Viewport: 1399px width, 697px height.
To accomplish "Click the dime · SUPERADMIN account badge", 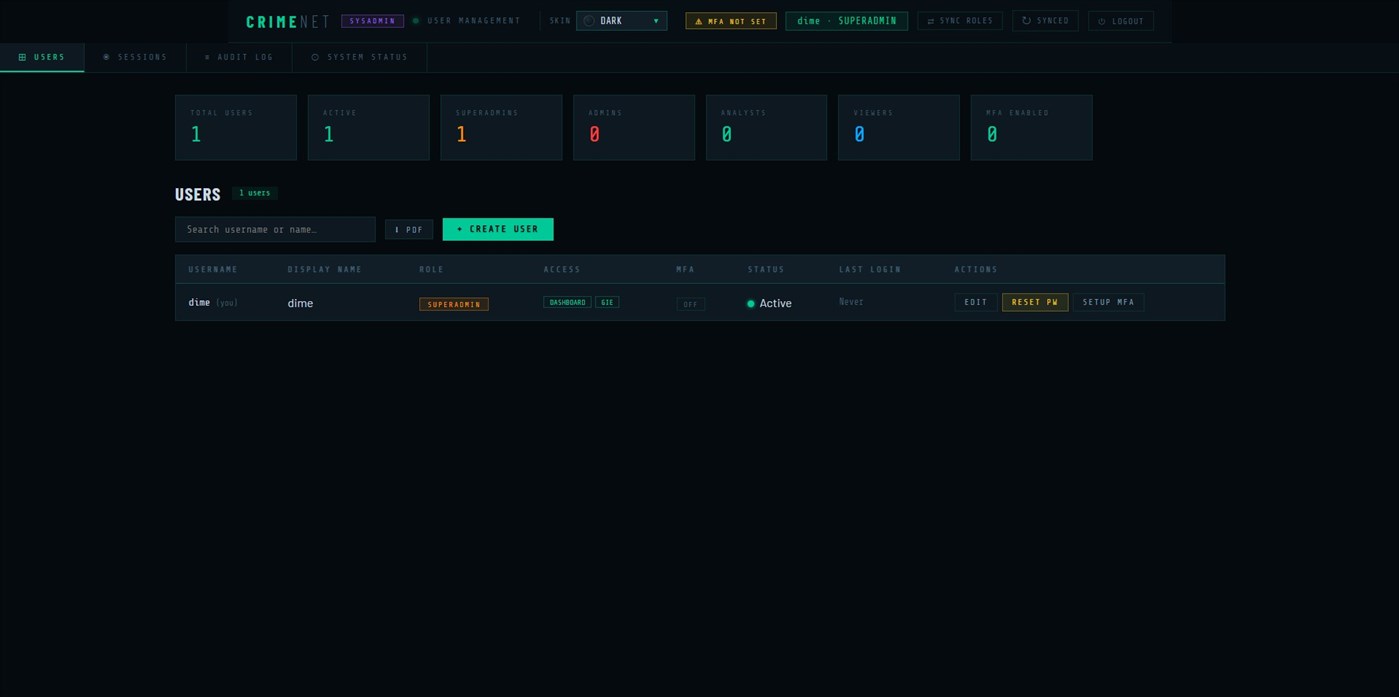I will (847, 21).
